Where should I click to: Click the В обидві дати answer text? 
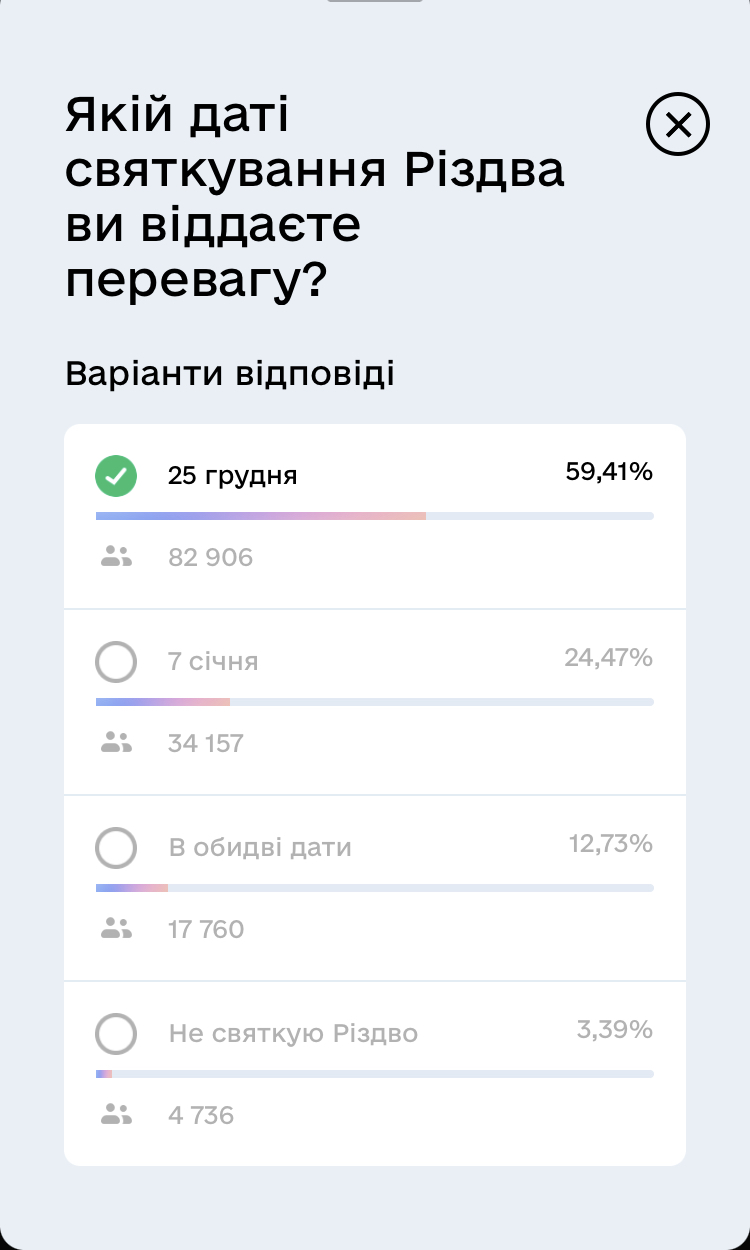point(260,848)
